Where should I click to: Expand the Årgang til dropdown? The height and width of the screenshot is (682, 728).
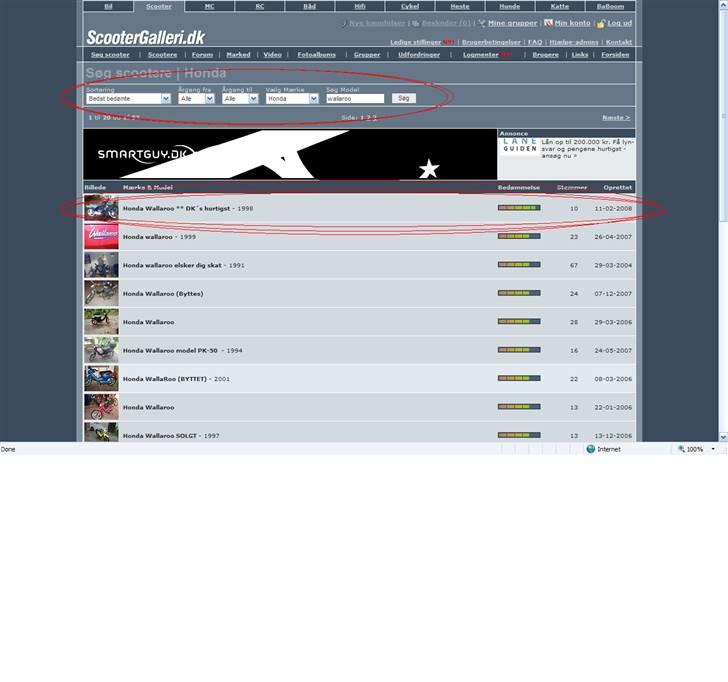tap(241, 99)
